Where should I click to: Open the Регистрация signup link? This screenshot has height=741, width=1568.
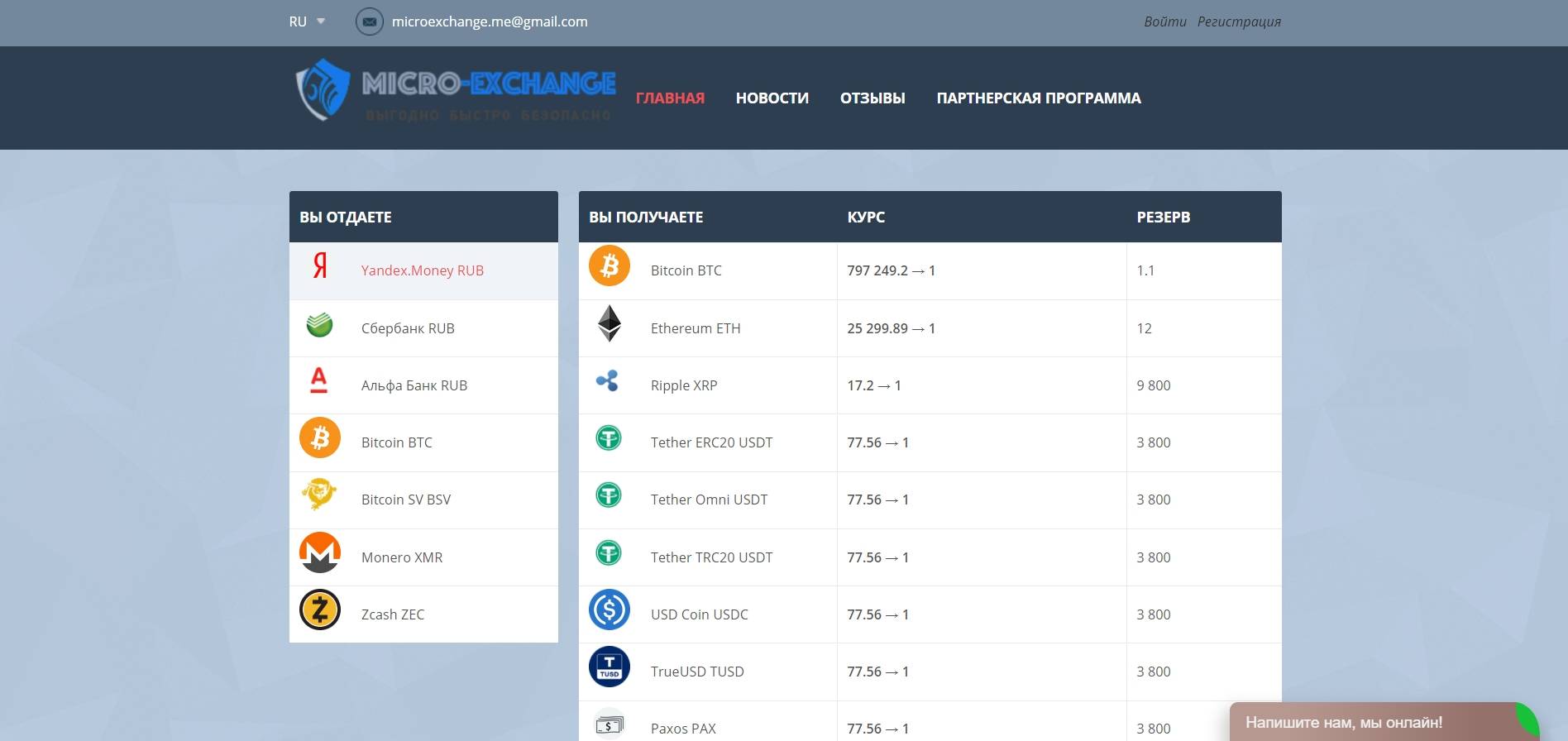(1239, 22)
